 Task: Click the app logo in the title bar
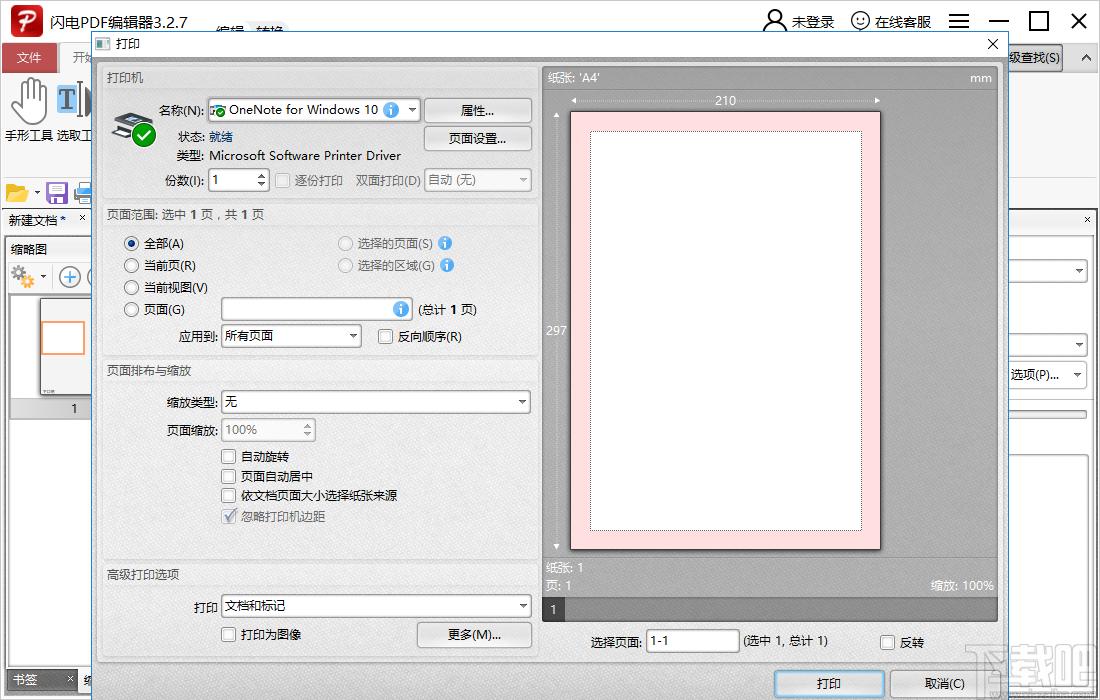point(27,21)
